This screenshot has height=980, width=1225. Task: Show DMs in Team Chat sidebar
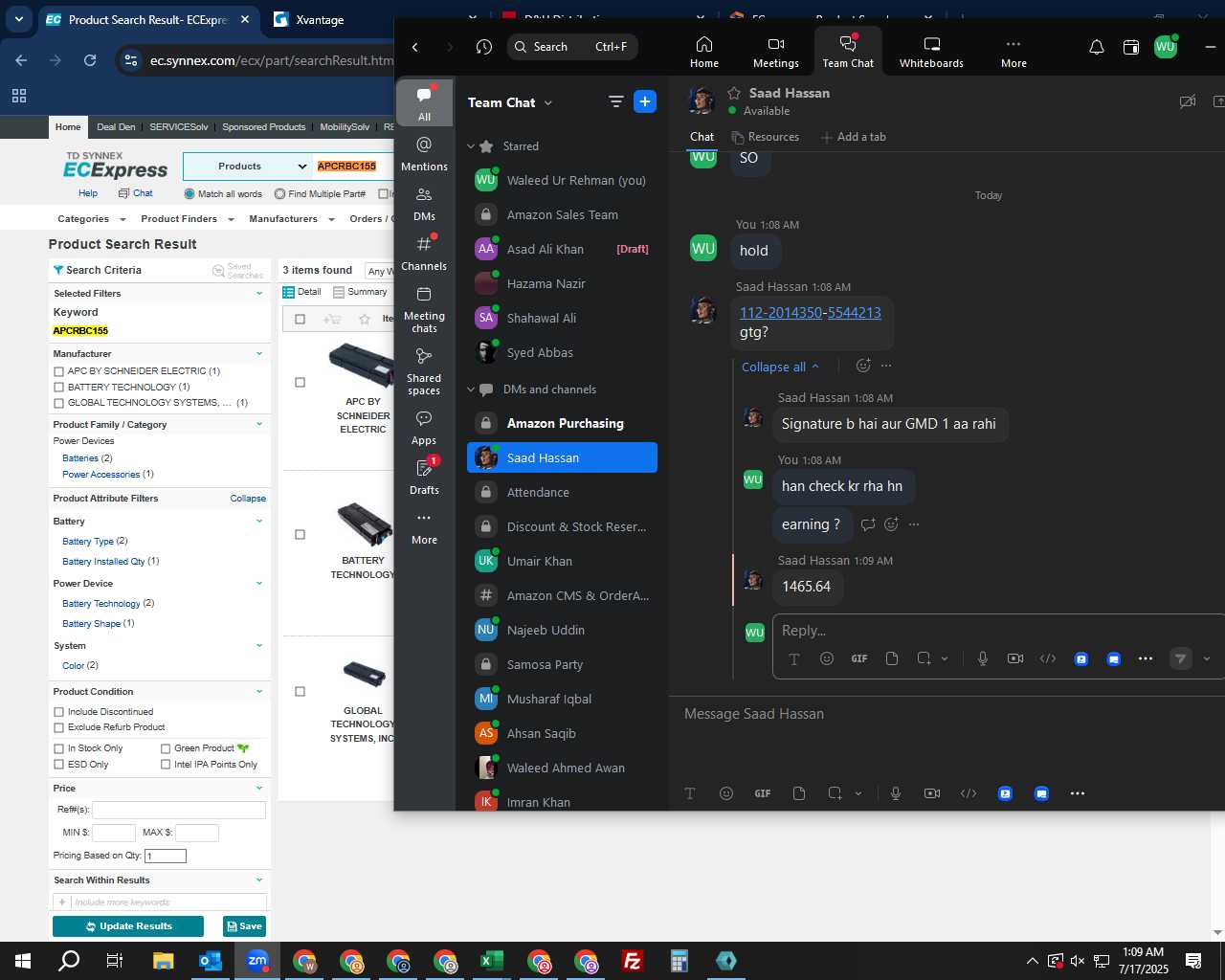pyautogui.click(x=424, y=204)
